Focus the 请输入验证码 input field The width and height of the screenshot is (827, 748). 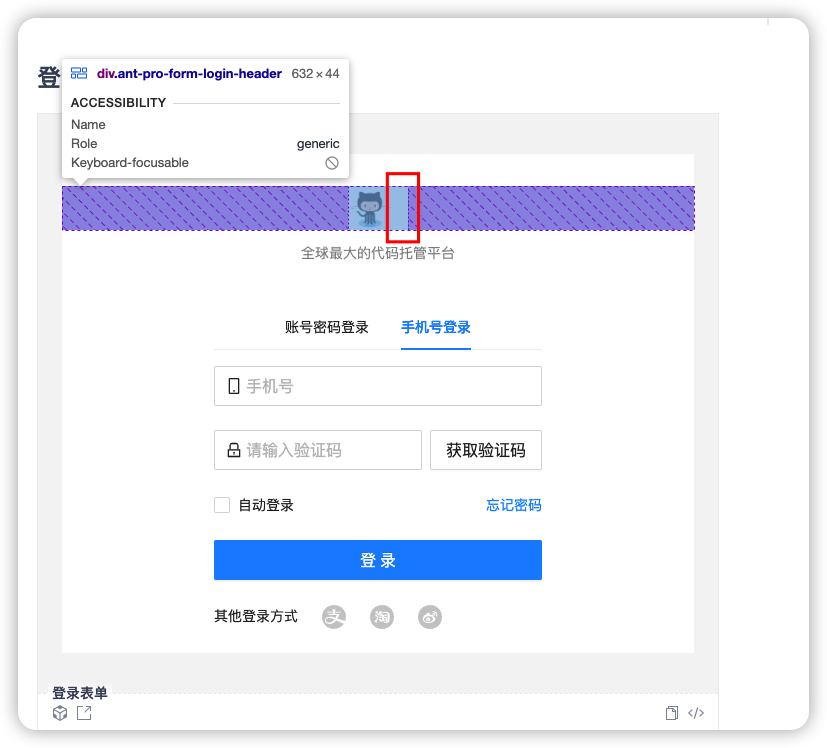pos(318,450)
